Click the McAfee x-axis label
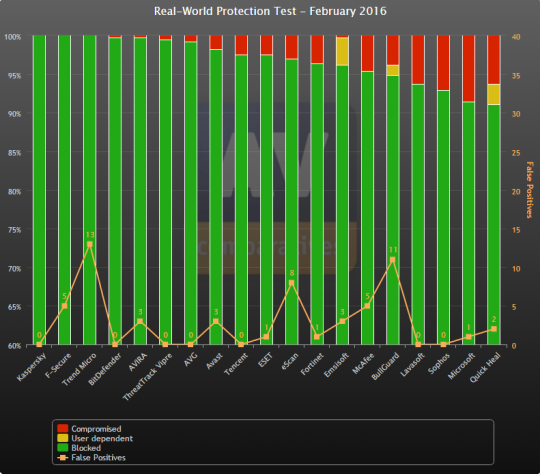Image resolution: width=540 pixels, height=474 pixels. tap(363, 363)
